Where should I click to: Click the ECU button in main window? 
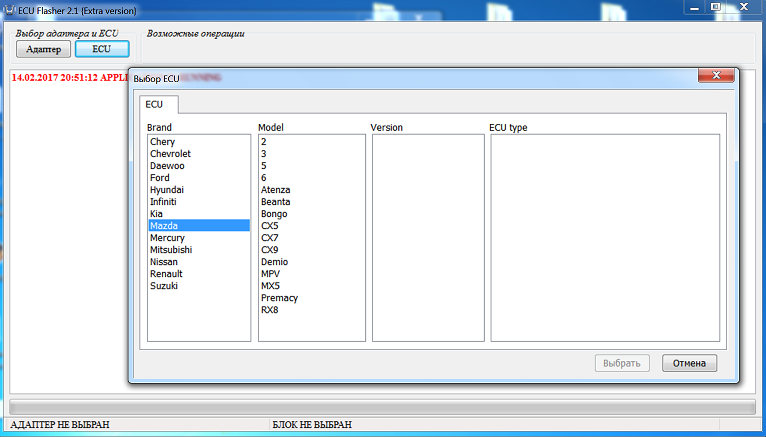point(102,49)
